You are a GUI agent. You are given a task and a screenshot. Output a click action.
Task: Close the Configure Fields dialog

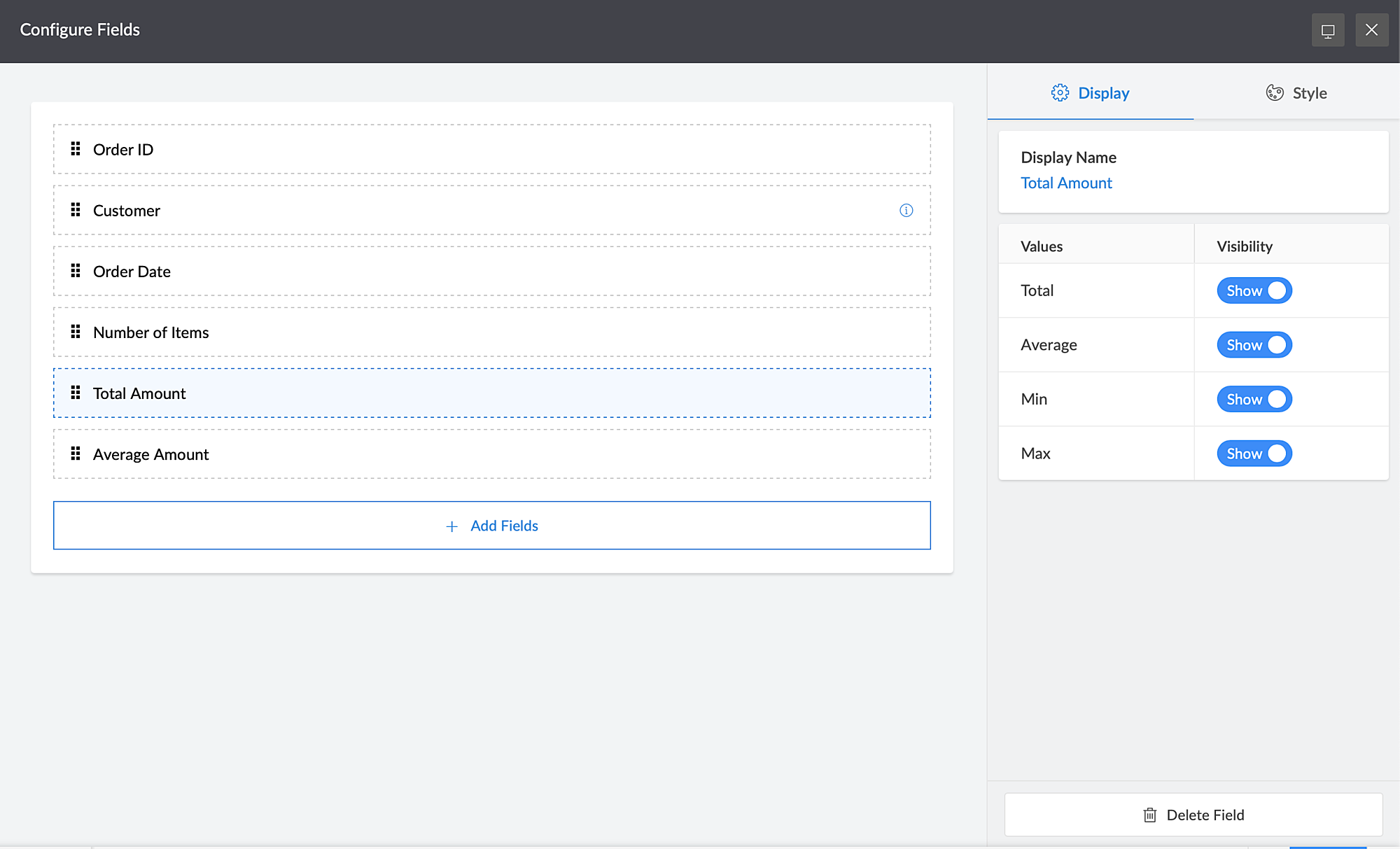1371,30
